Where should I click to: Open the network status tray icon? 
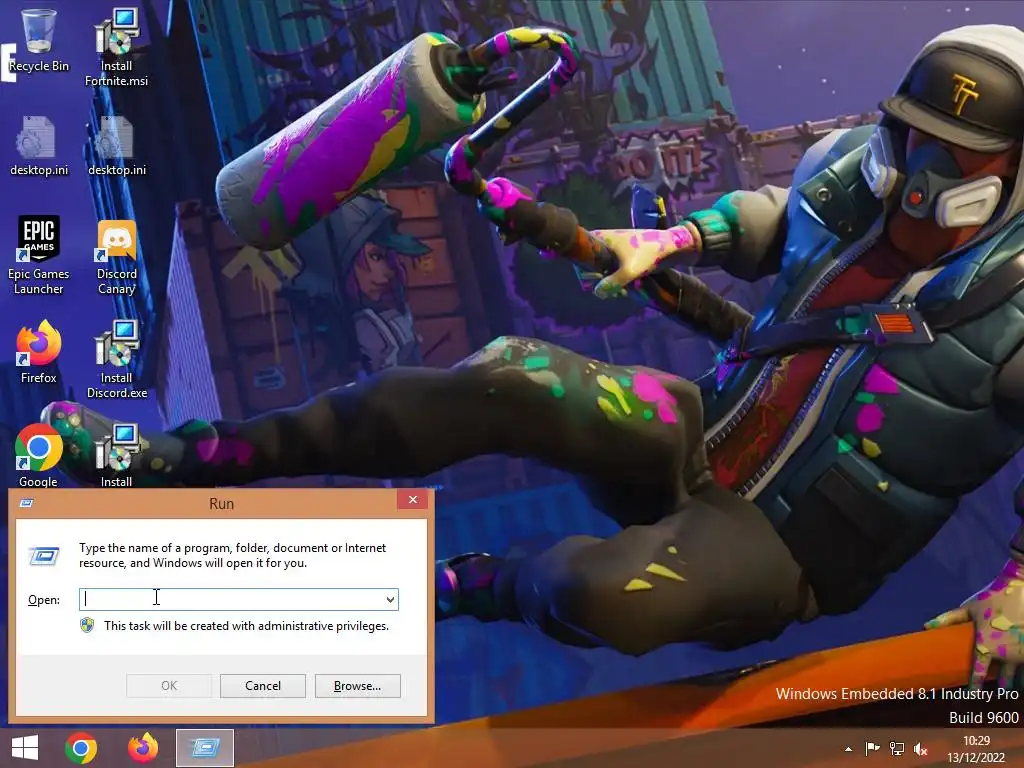[x=897, y=748]
